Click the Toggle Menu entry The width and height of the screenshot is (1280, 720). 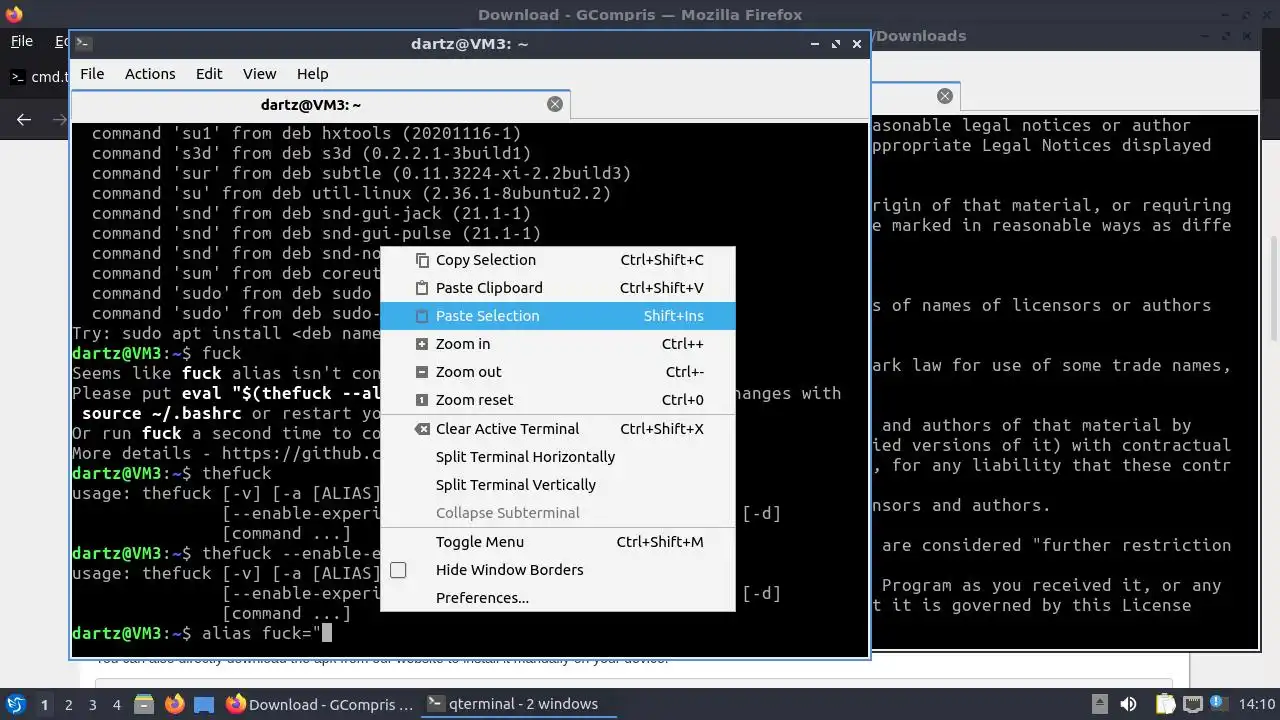(x=557, y=541)
